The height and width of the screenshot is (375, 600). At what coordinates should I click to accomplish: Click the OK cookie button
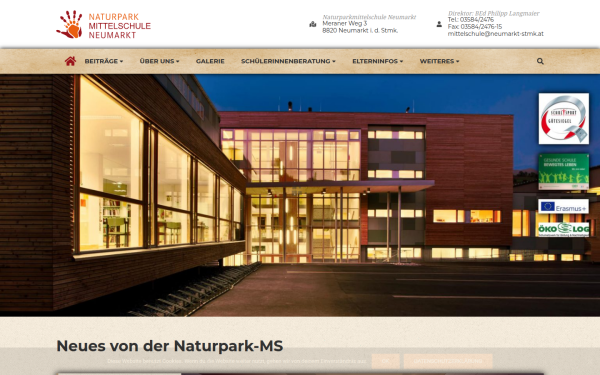pos(385,361)
